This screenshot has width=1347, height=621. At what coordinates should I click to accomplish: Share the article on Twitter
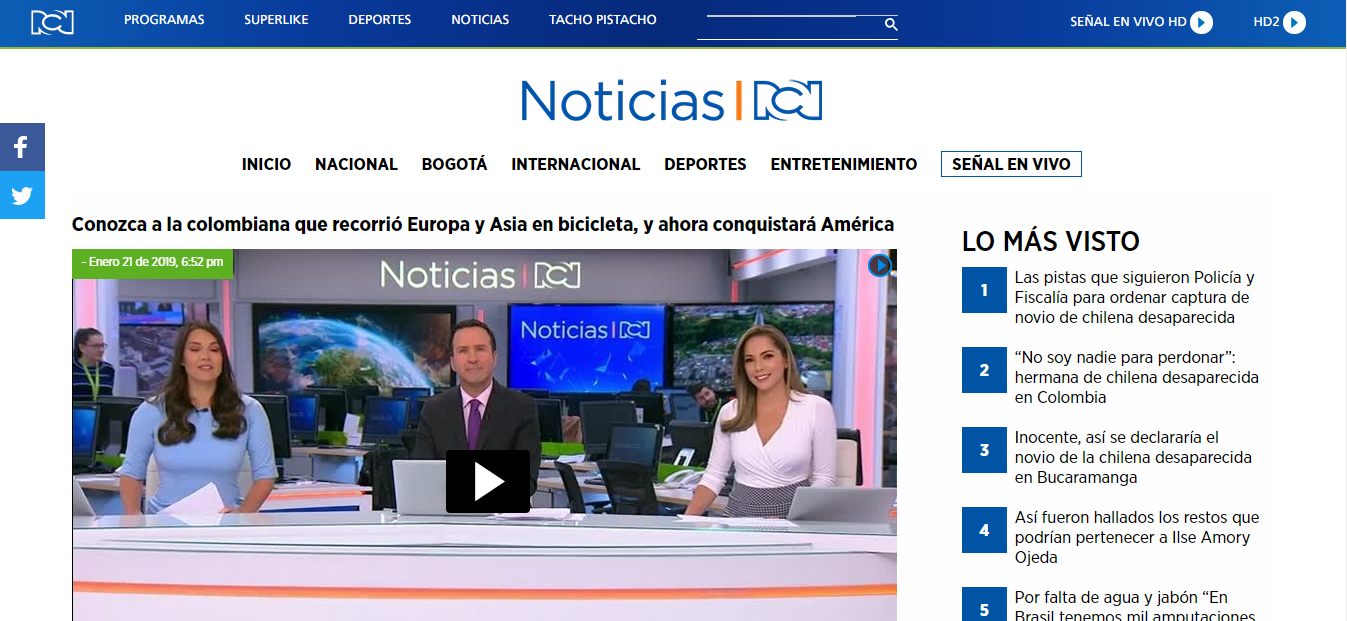pyautogui.click(x=22, y=195)
